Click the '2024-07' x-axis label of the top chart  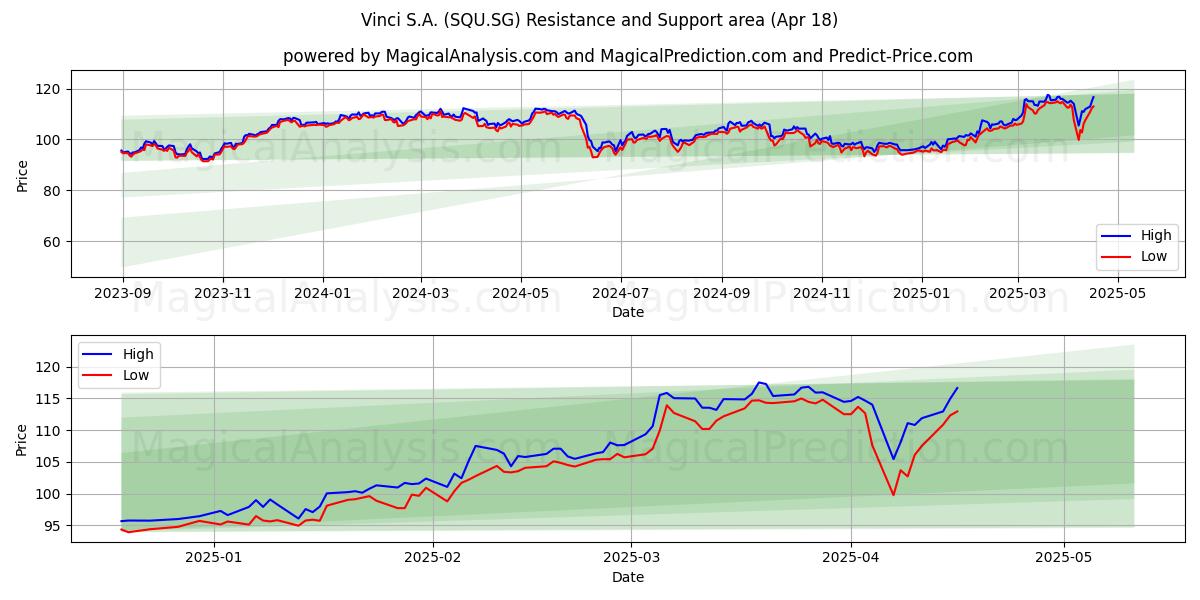click(620, 295)
